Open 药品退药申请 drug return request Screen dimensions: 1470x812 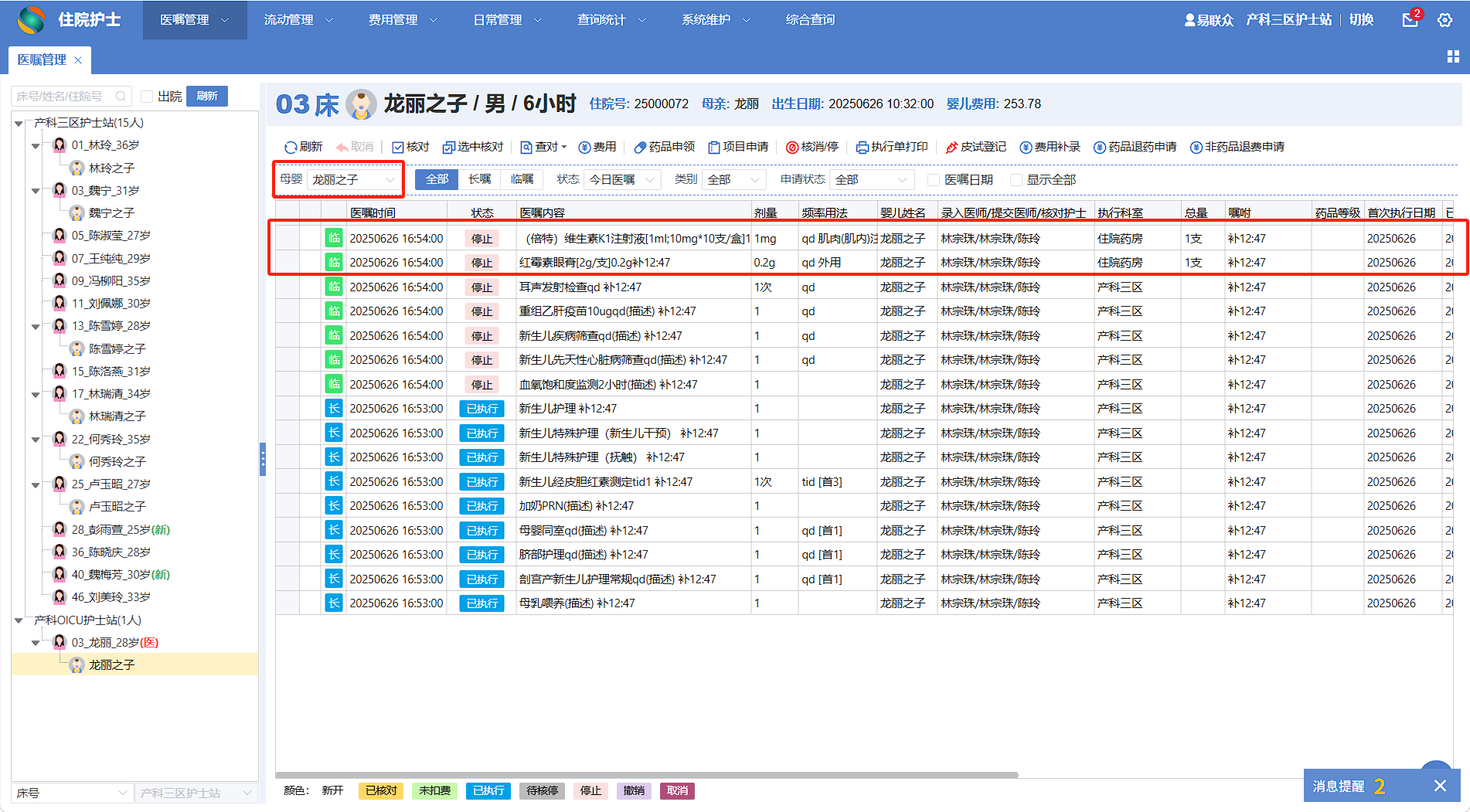[1135, 147]
